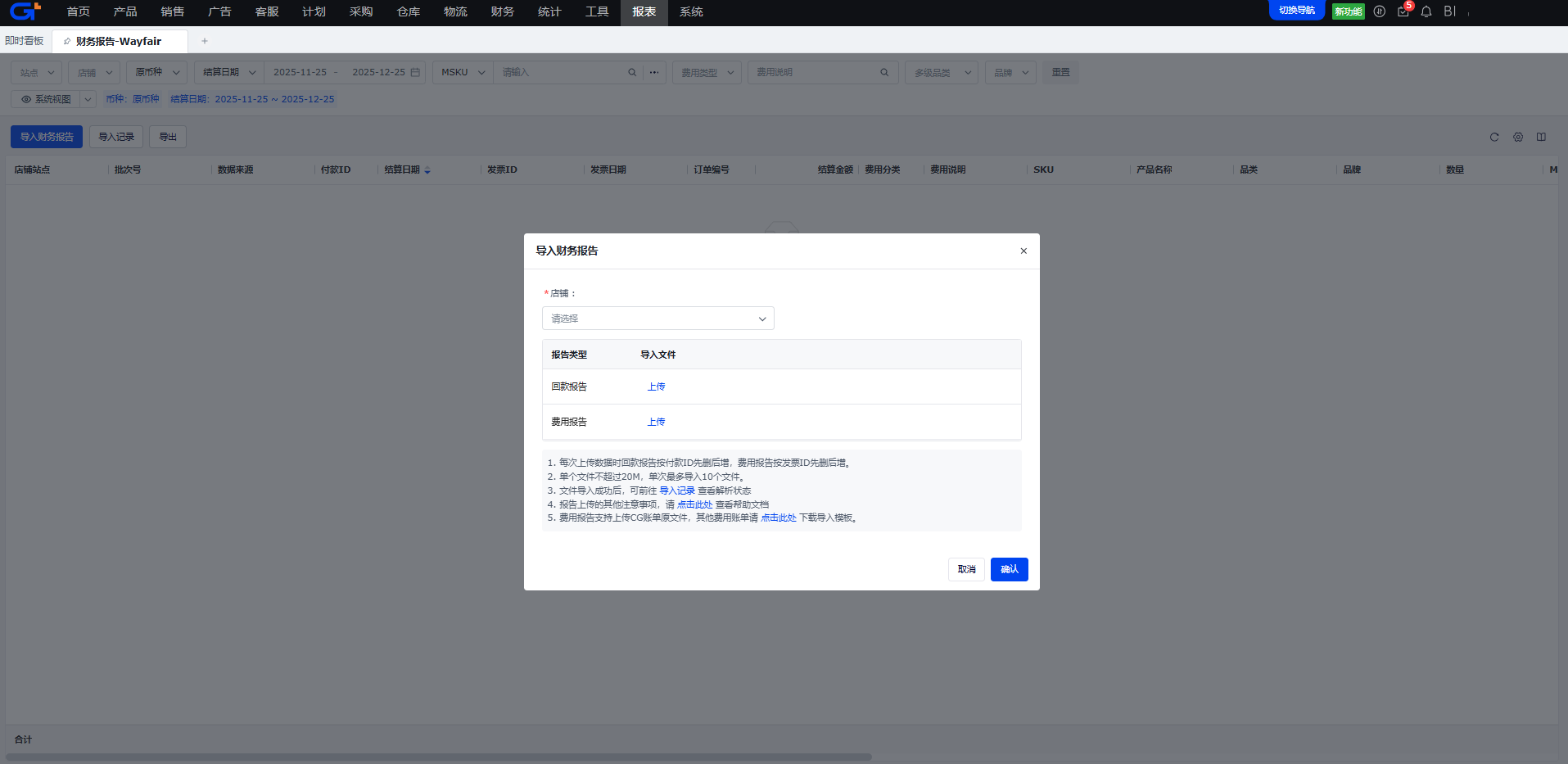This screenshot has width=1568, height=764.
Task: Open the 报表 menu
Action: [x=644, y=11]
